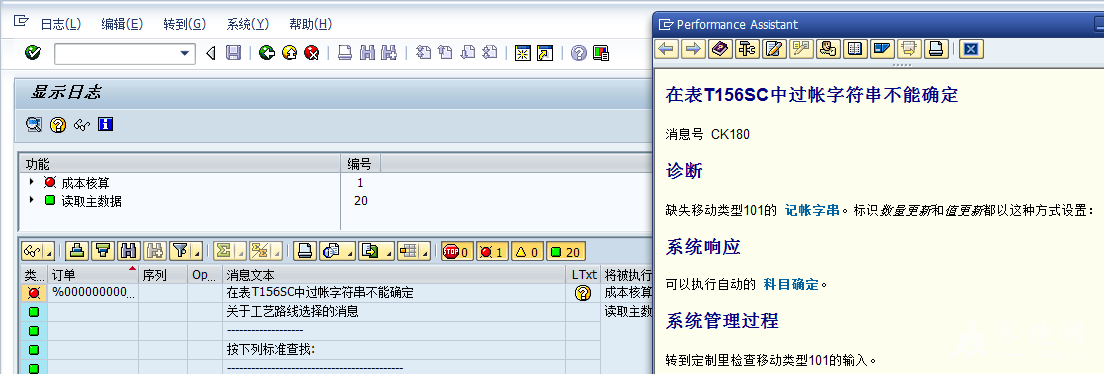Screen dimensions: 1104x374
Task: Click the Details glasses icon in the message list toolbar
Action: pyautogui.click(x=33, y=251)
